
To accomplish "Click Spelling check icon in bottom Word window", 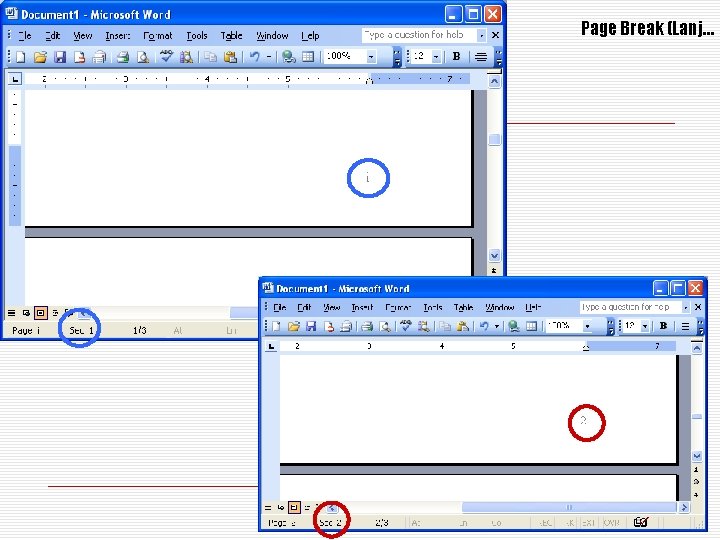I will coord(405,326).
